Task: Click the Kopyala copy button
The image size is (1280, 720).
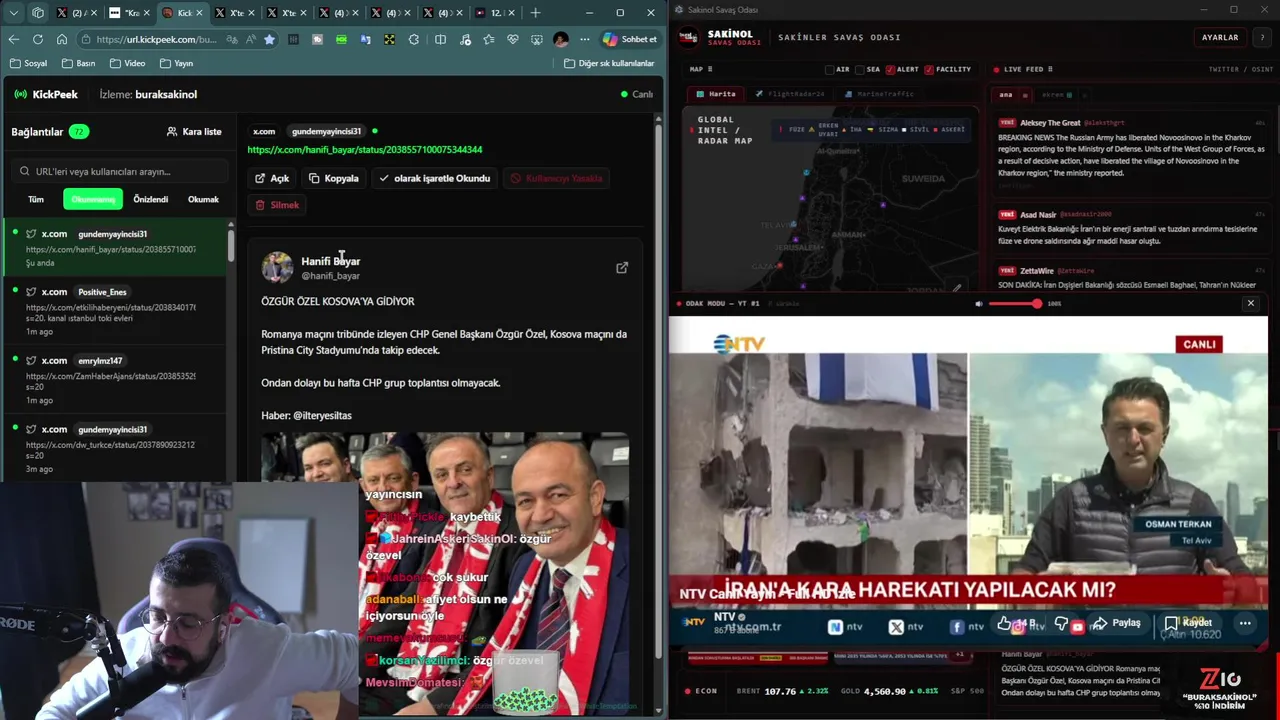Action: point(334,178)
